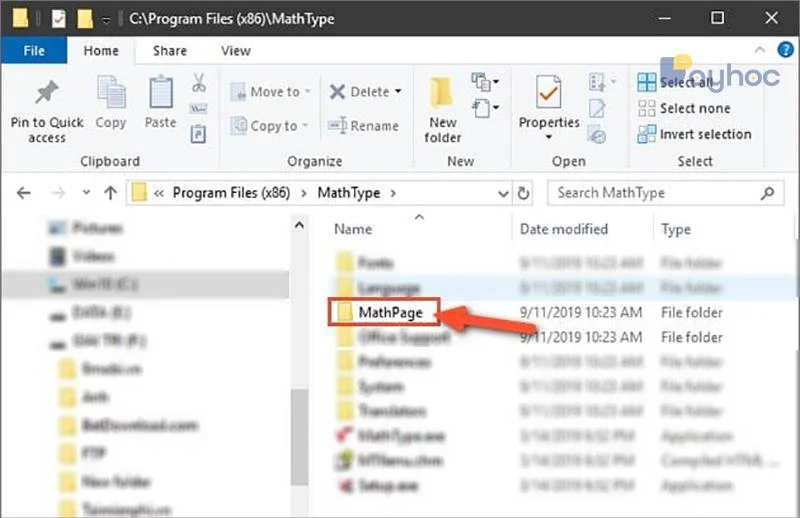
Task: Click the 'File folder' type of MathPage row
Action: (x=691, y=312)
